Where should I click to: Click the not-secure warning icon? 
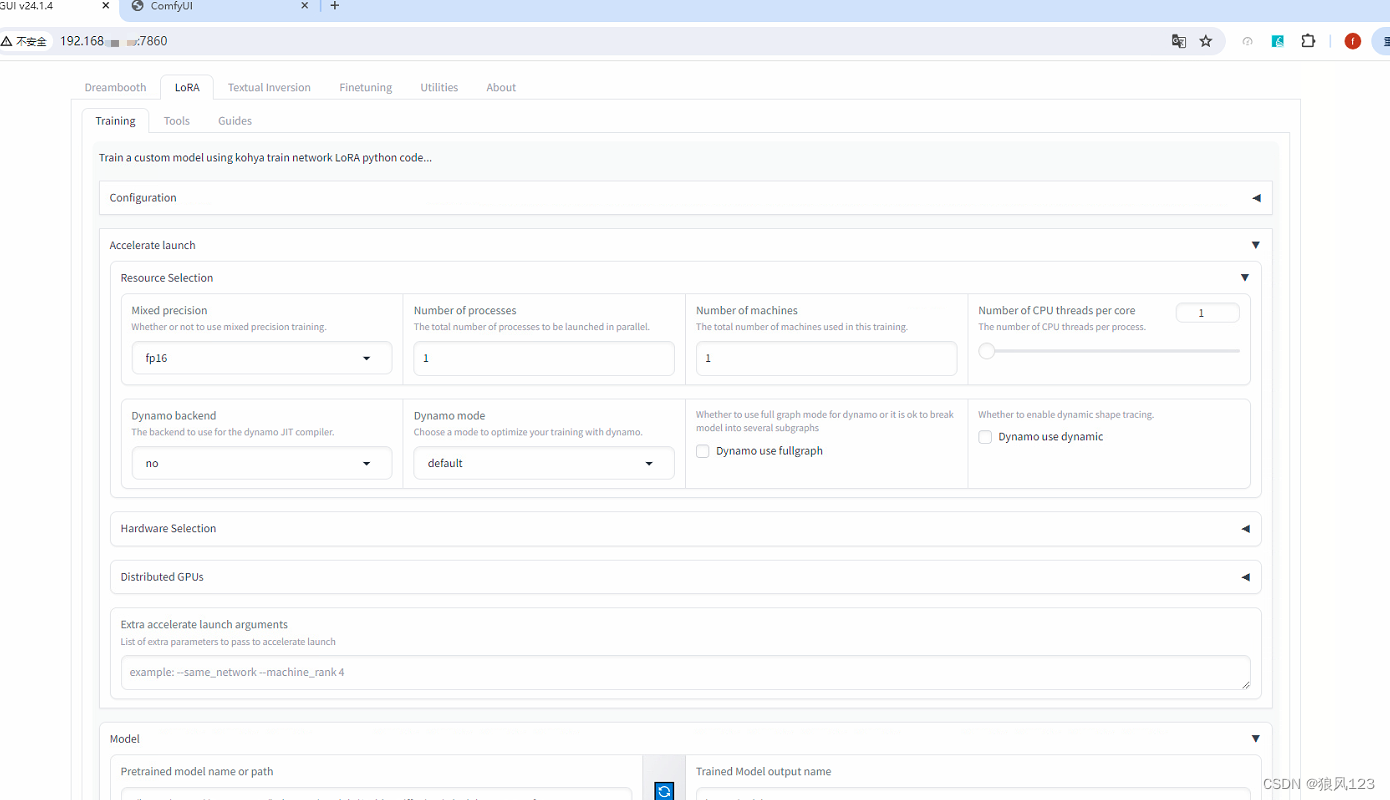(6, 41)
